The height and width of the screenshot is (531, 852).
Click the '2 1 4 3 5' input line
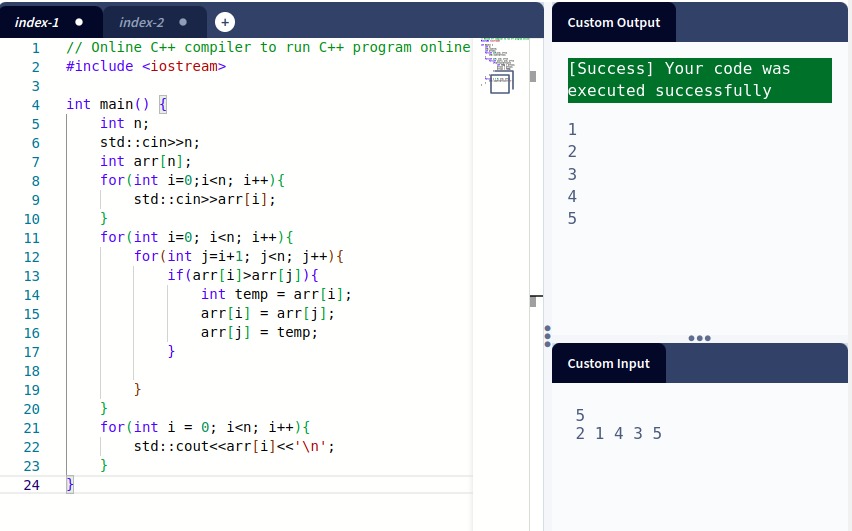click(618, 433)
